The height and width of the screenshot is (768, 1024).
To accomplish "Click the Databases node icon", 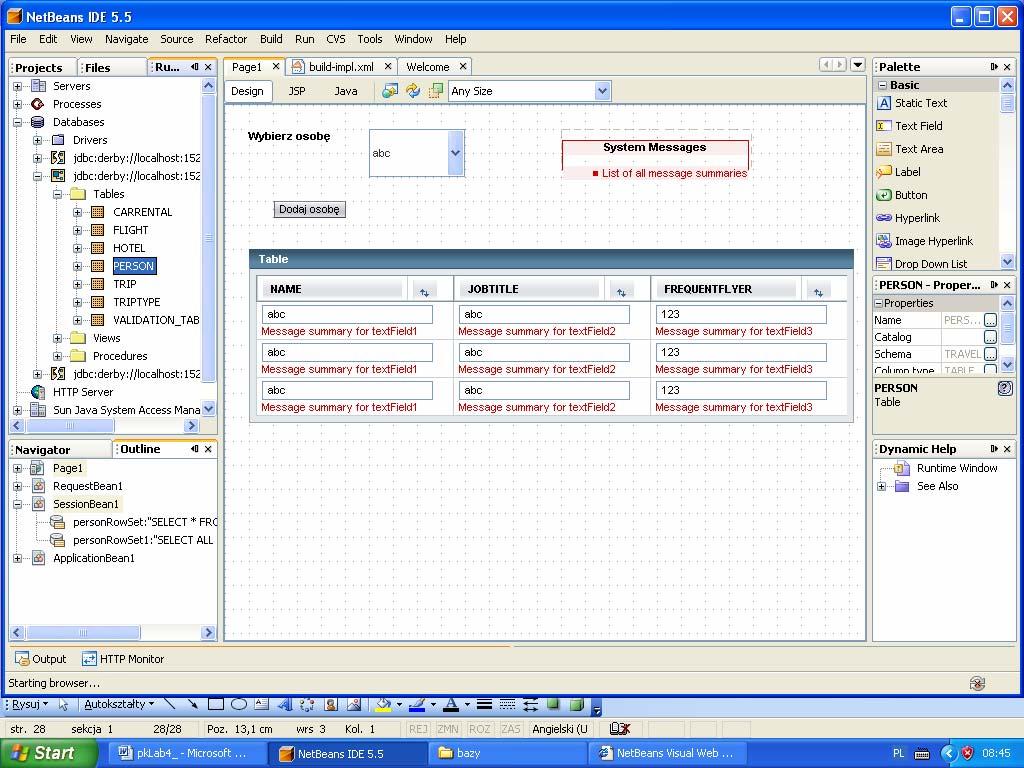I will pos(38,122).
